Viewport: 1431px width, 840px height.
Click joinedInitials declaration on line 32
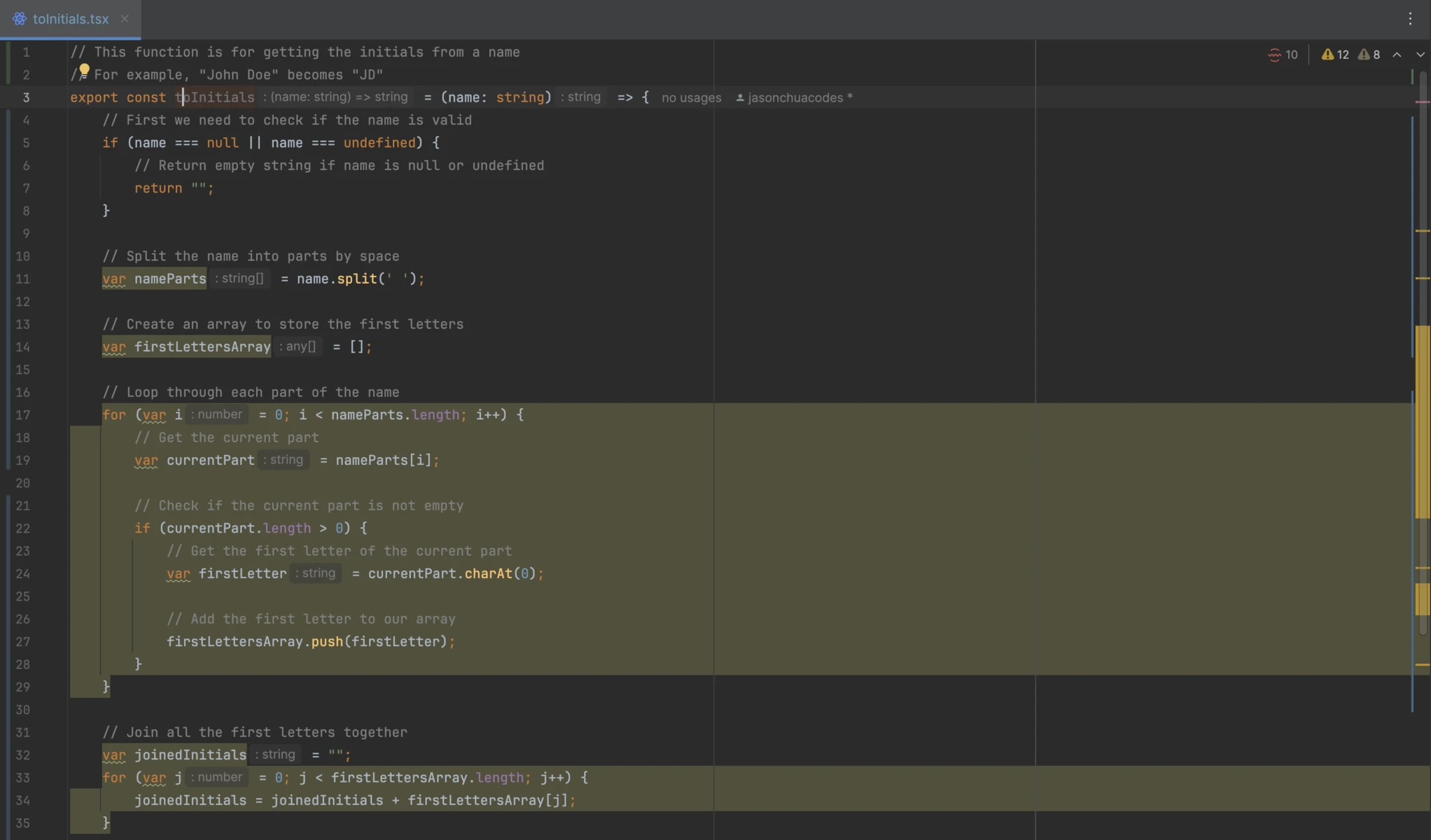coord(190,755)
